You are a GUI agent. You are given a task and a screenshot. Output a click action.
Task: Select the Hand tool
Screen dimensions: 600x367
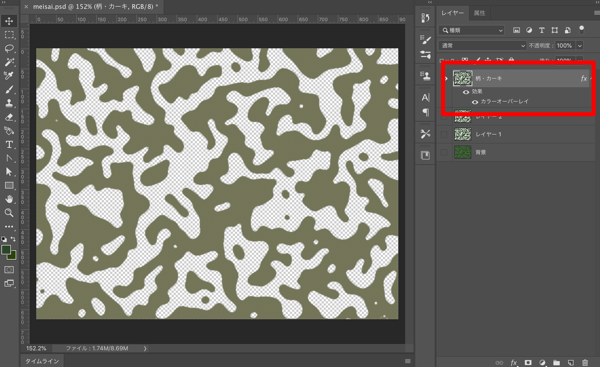pyautogui.click(x=9, y=199)
